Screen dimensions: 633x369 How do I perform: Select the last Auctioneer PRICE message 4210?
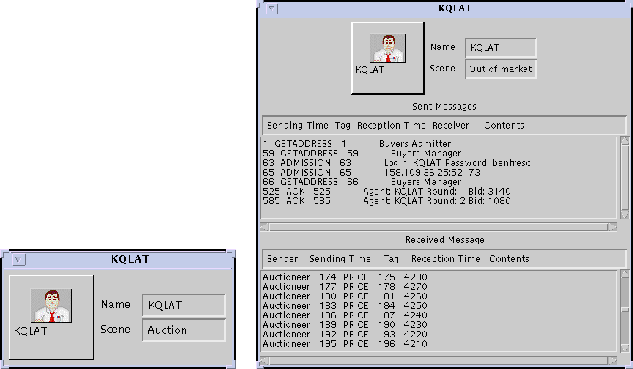pos(345,344)
